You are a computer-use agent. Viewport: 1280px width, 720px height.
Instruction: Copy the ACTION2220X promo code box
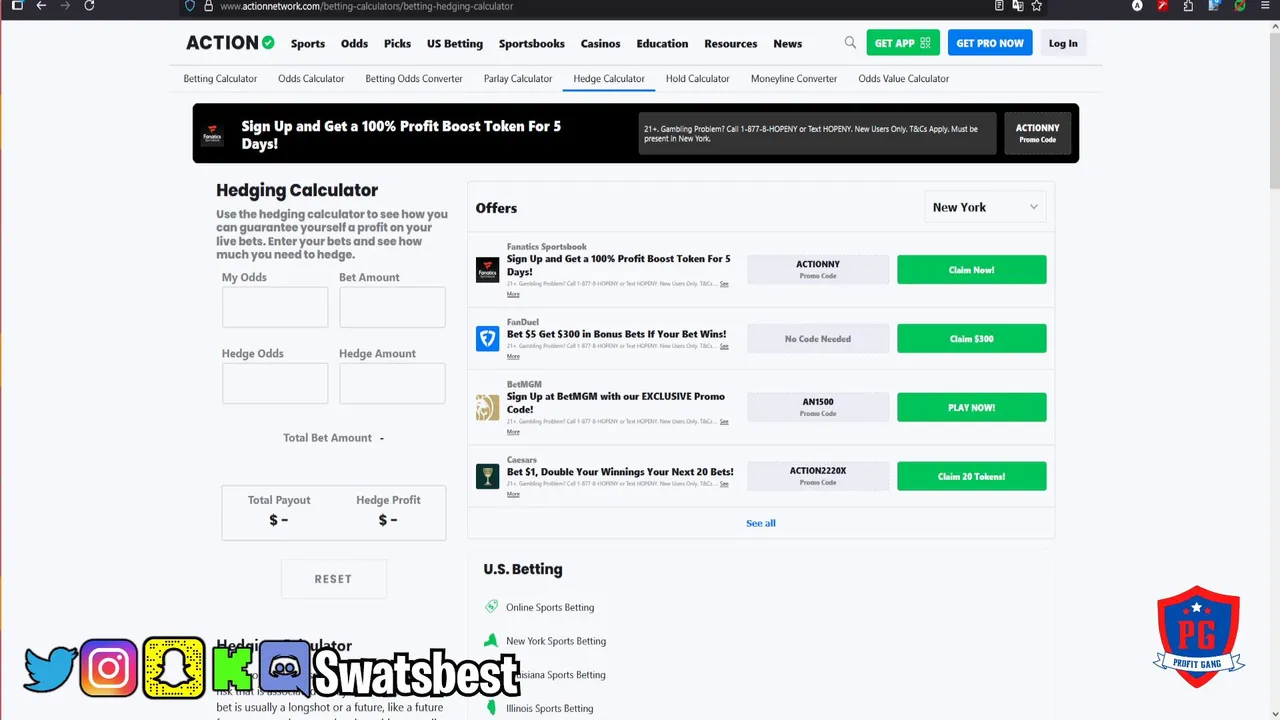click(x=818, y=476)
